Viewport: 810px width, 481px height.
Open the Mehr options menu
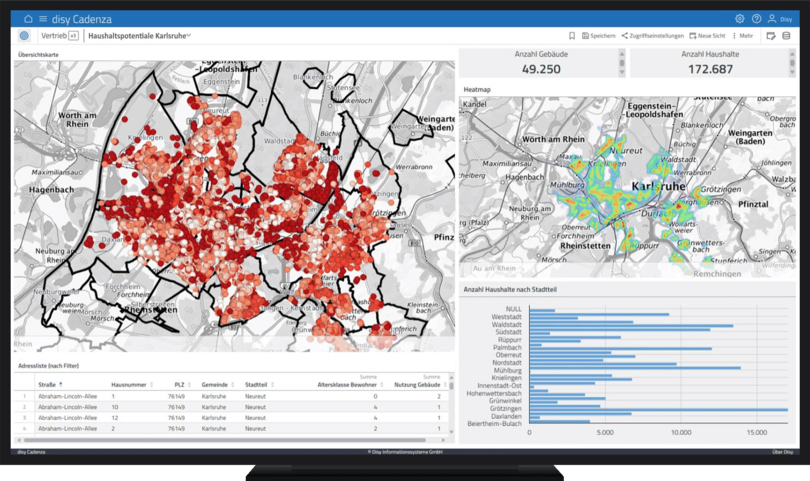[x=743, y=36]
